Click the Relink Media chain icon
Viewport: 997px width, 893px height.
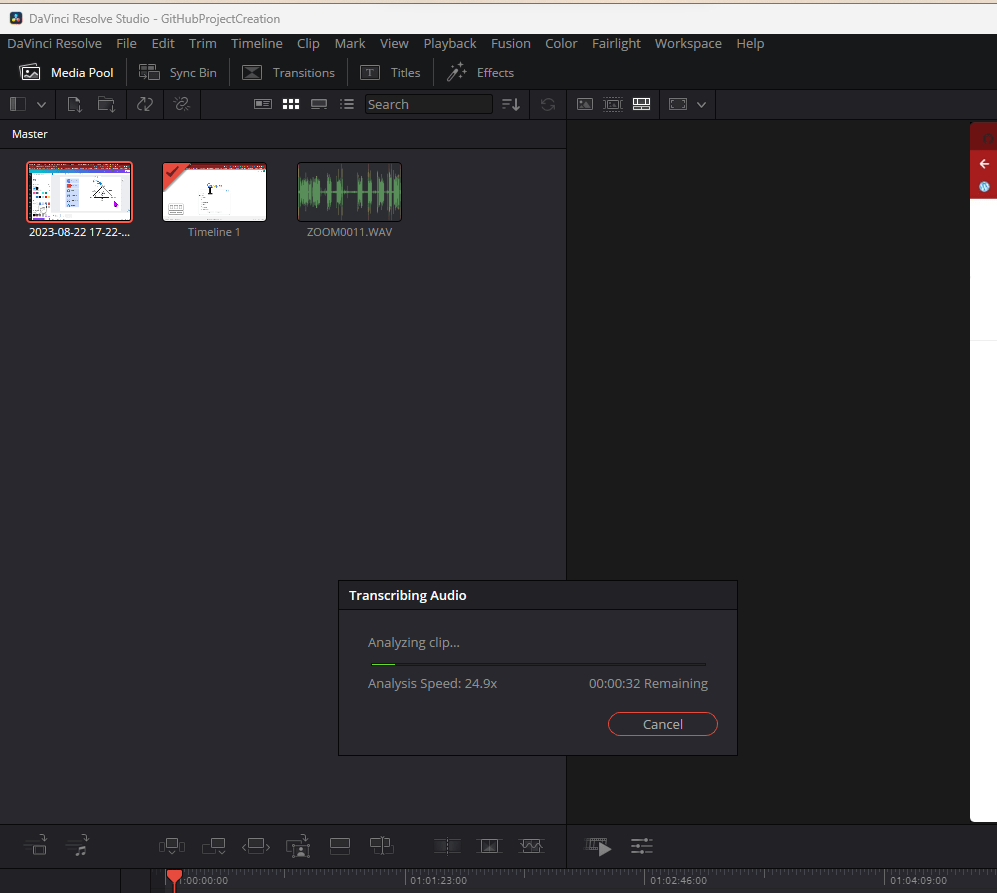tap(182, 104)
